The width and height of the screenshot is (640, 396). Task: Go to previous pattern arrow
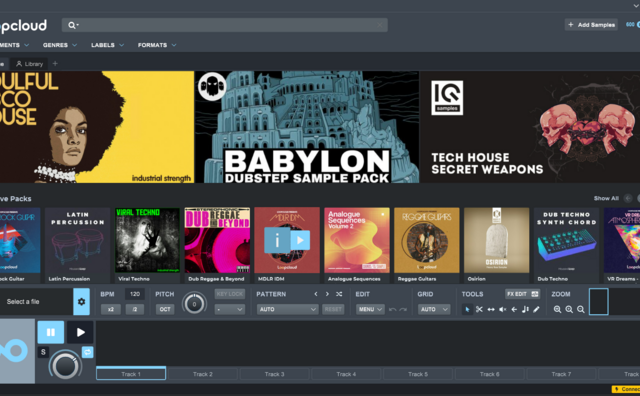(x=316, y=294)
